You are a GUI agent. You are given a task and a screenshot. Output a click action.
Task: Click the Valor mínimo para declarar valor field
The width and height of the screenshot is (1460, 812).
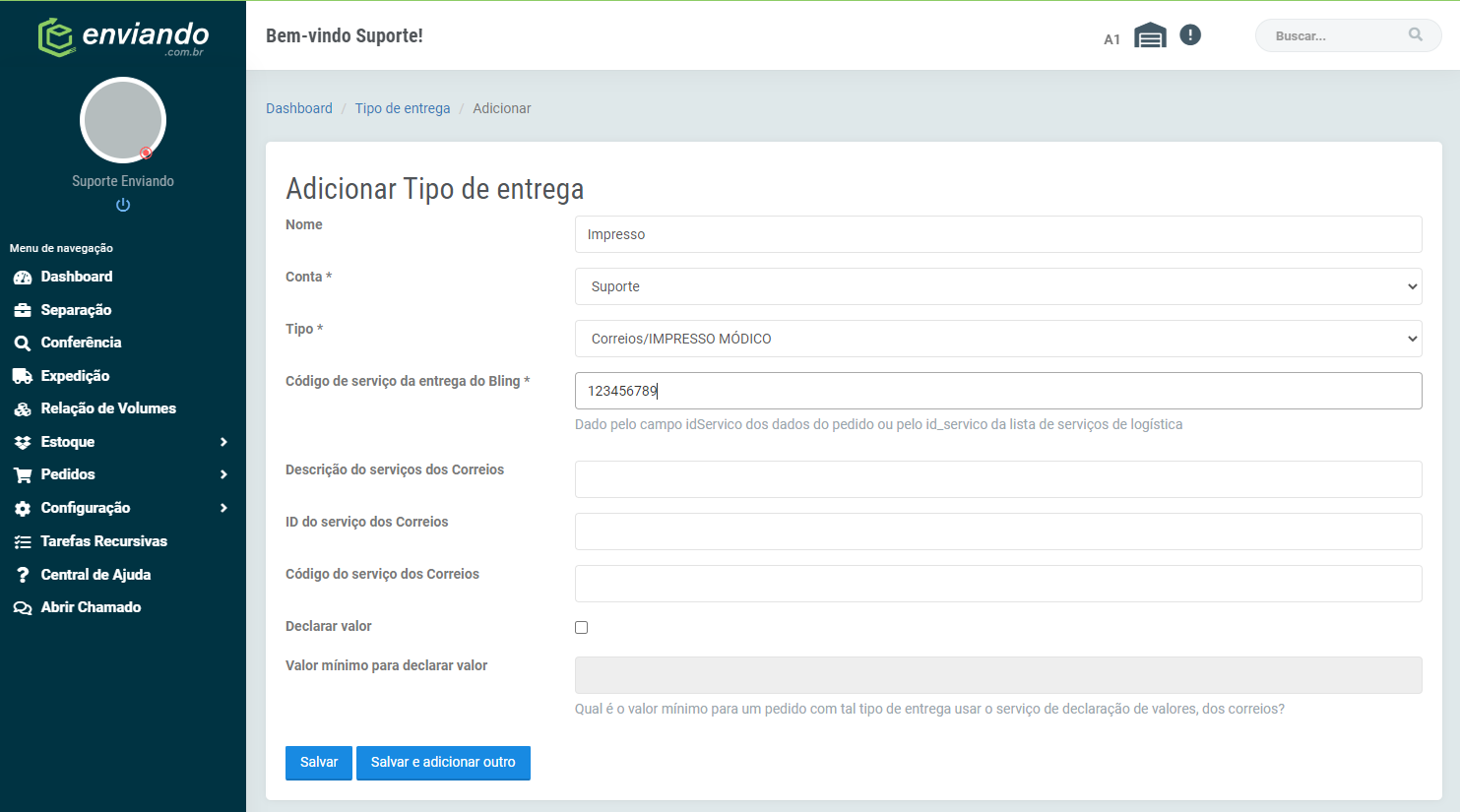tap(998, 675)
